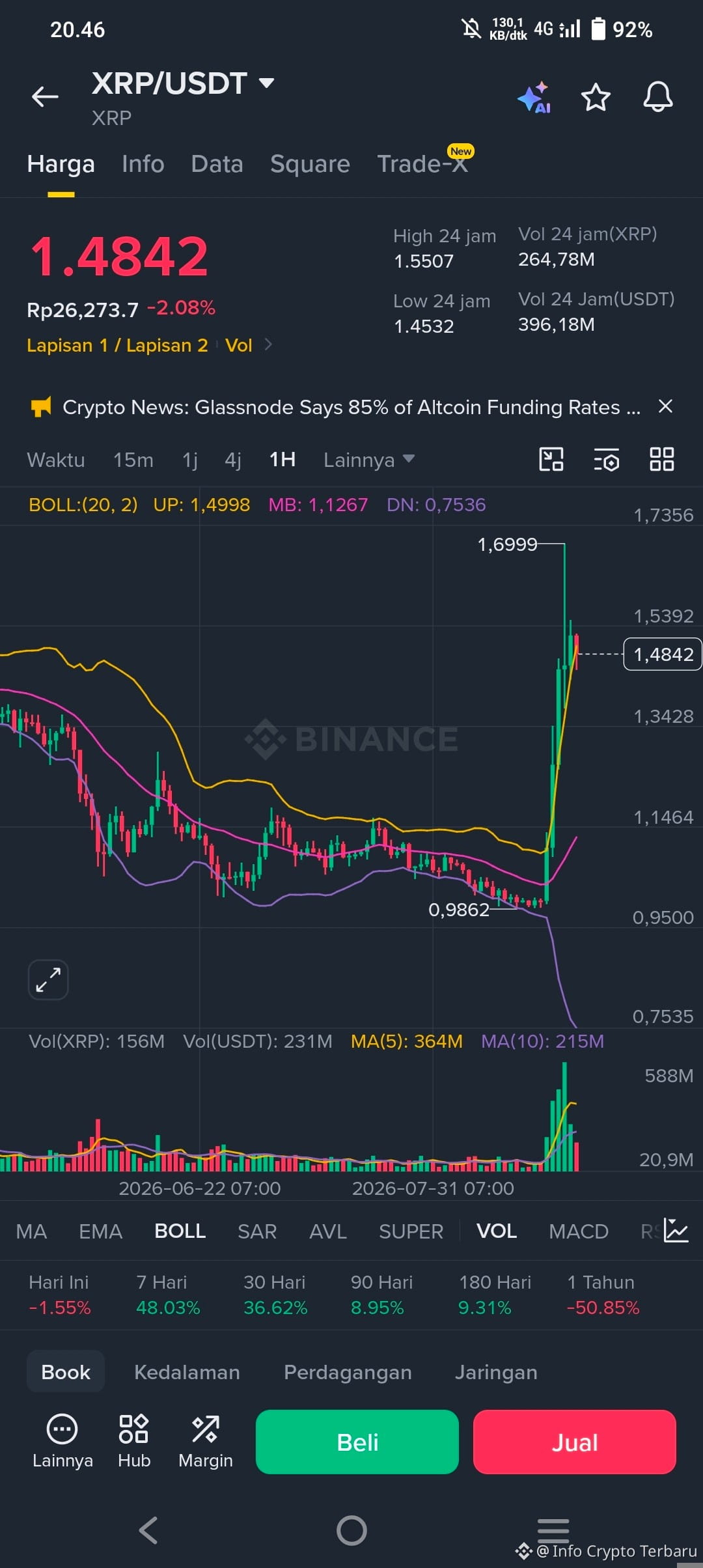This screenshot has width=703, height=1568.
Task: Open the Kedalaman tab
Action: pyautogui.click(x=187, y=1372)
